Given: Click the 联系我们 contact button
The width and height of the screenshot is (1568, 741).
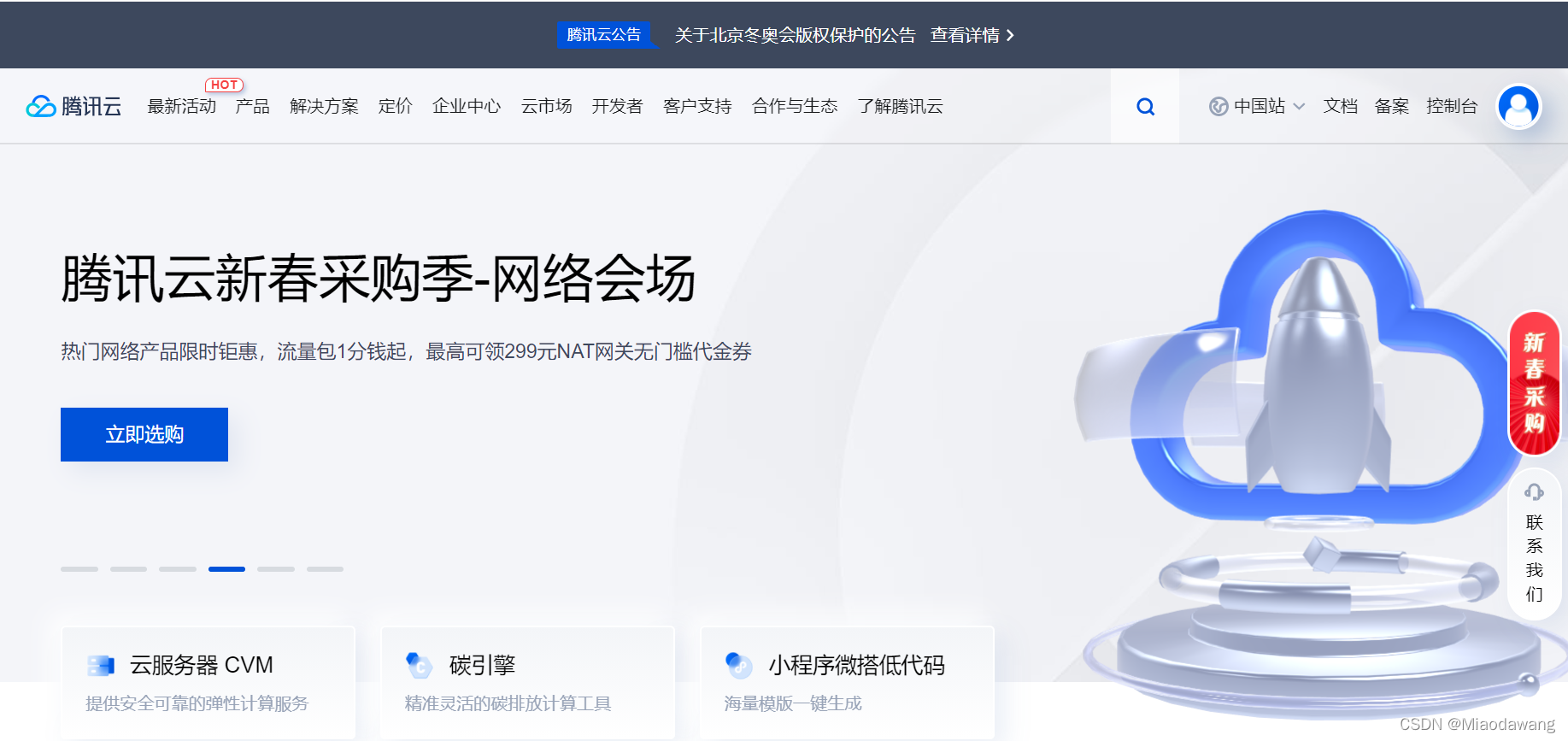Looking at the screenshot, I should (1534, 545).
